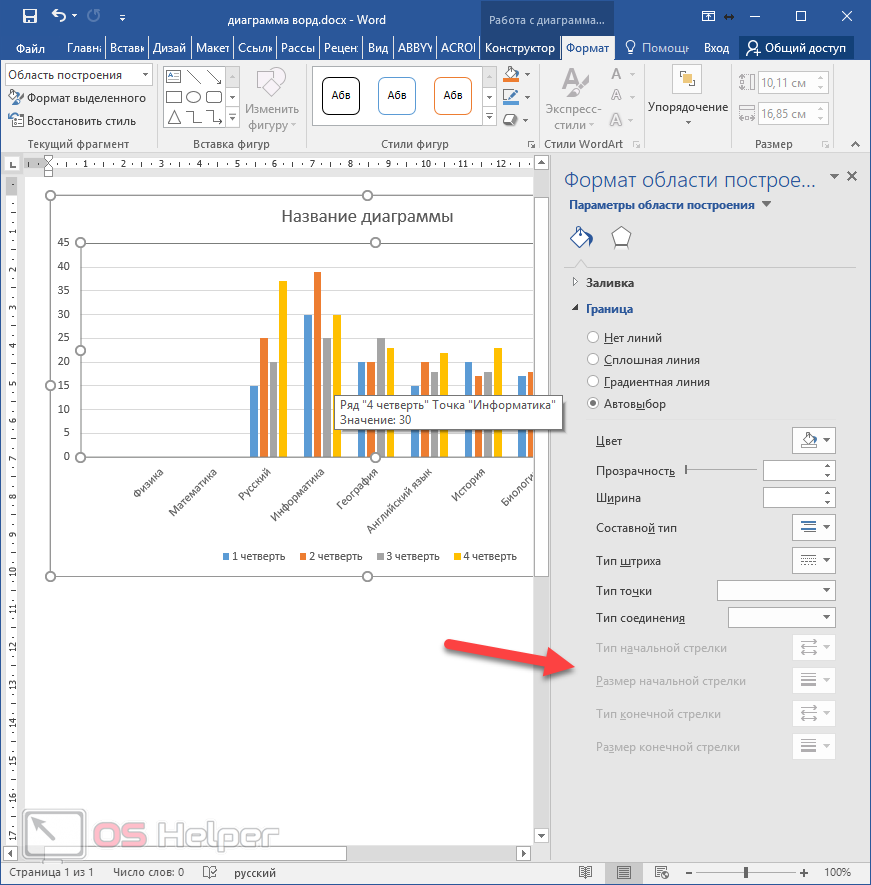
Task: Click the Ширина width input field
Action: (x=792, y=497)
